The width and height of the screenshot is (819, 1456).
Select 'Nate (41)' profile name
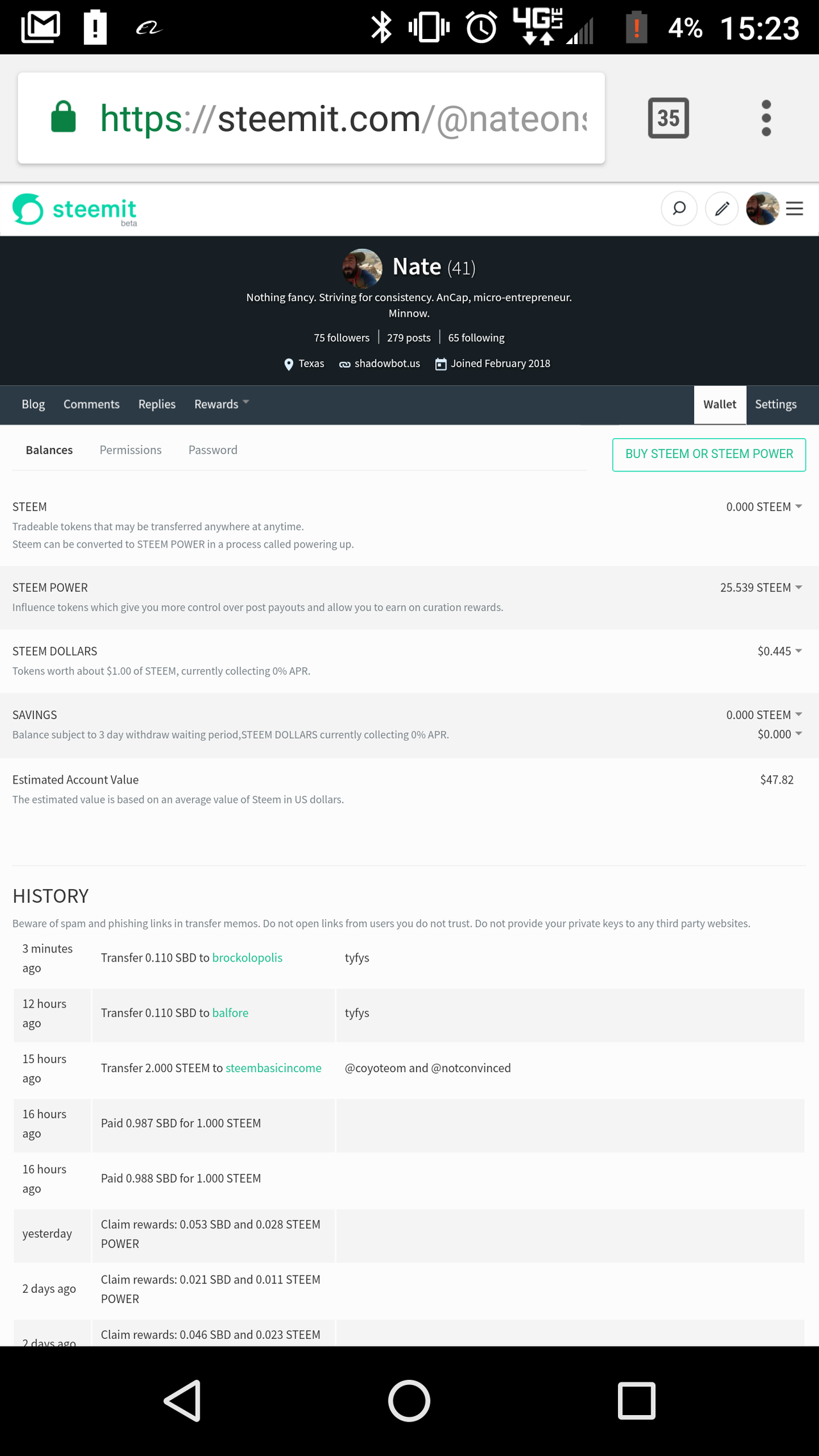434,267
